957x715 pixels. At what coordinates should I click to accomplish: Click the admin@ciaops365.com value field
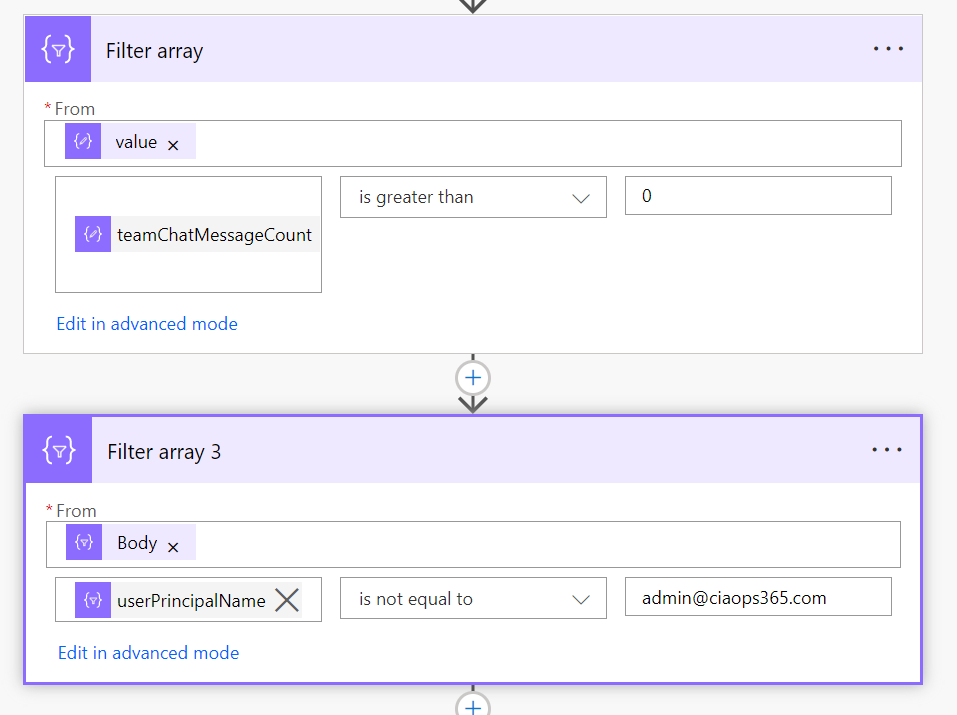click(x=757, y=598)
